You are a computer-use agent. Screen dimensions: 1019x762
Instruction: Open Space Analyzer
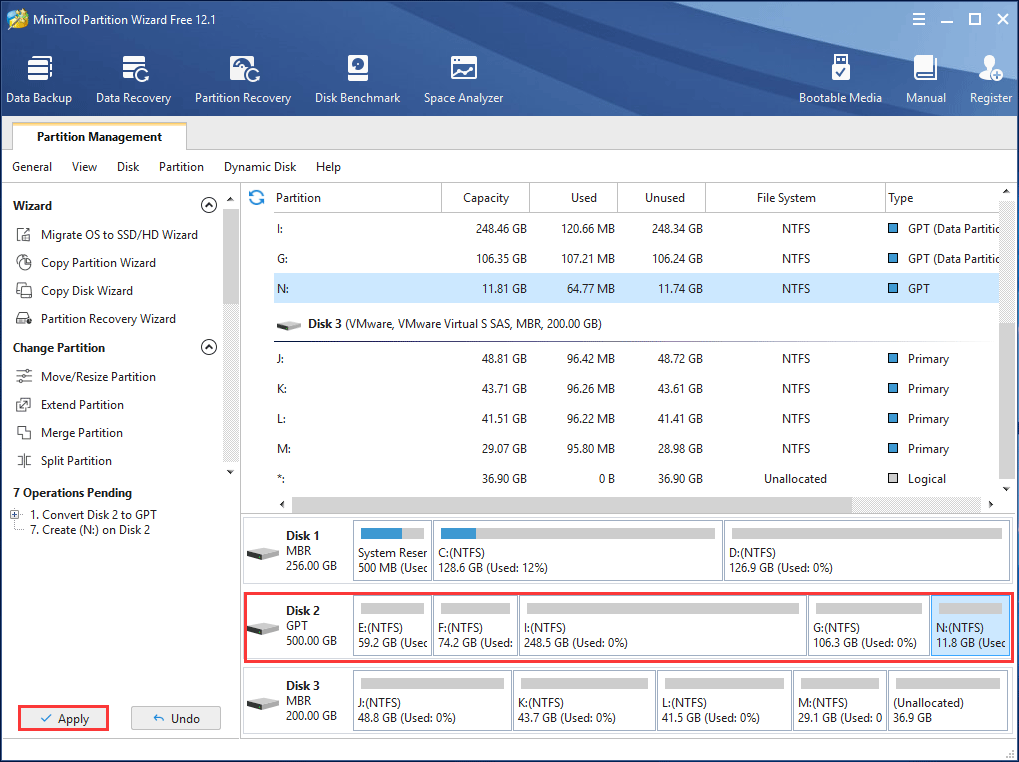(463, 80)
